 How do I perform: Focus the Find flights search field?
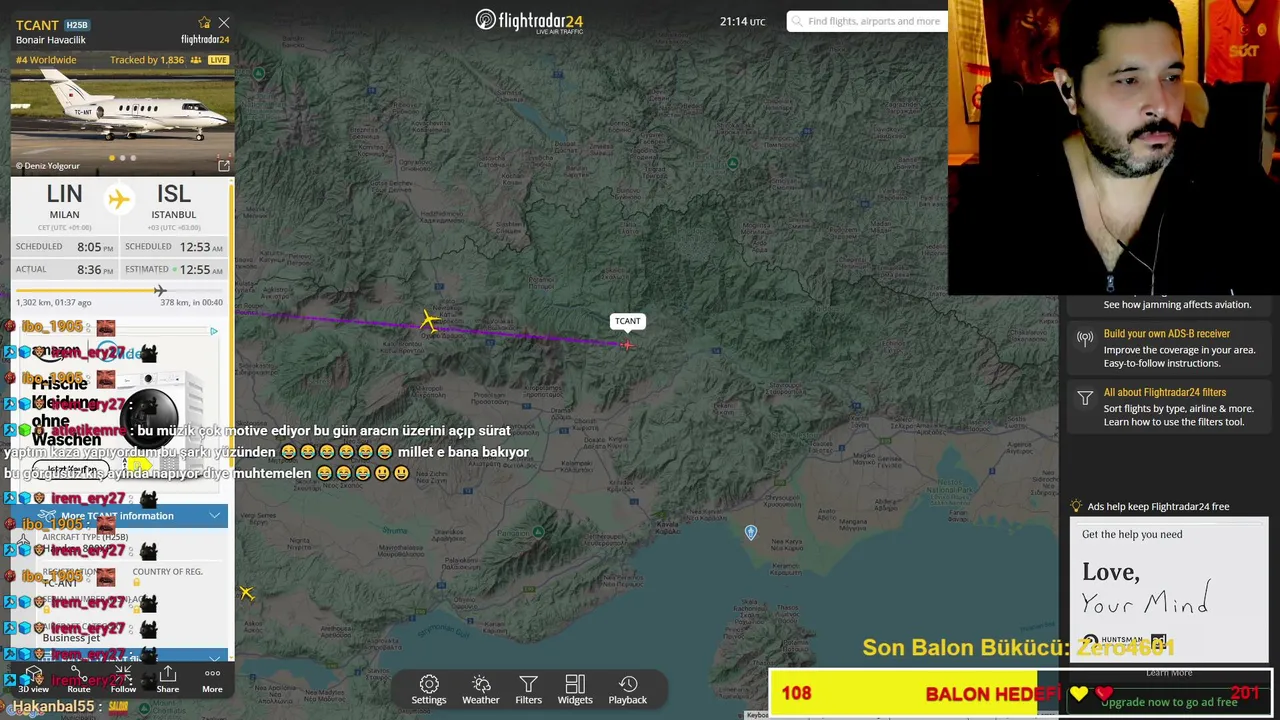(867, 21)
